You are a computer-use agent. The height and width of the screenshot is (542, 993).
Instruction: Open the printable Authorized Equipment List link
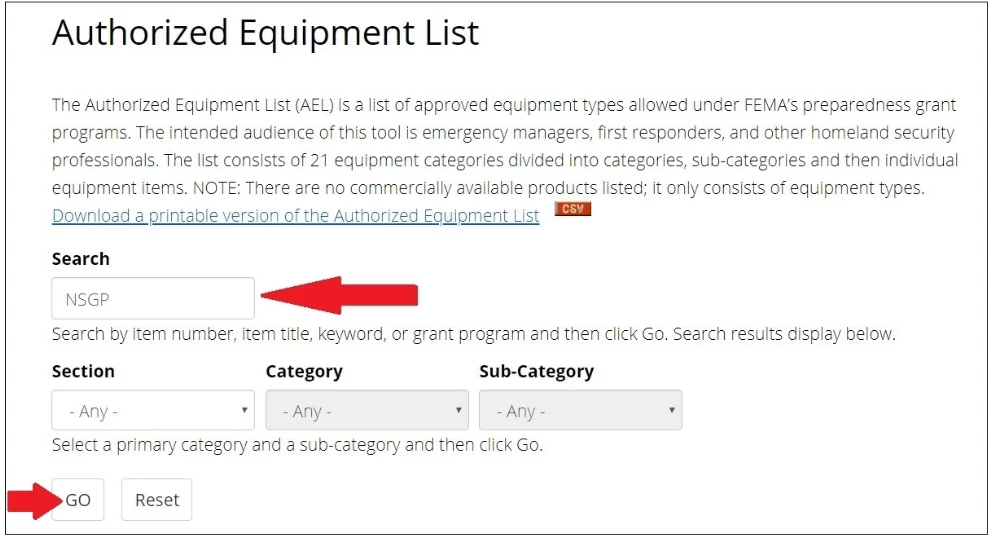tap(296, 216)
